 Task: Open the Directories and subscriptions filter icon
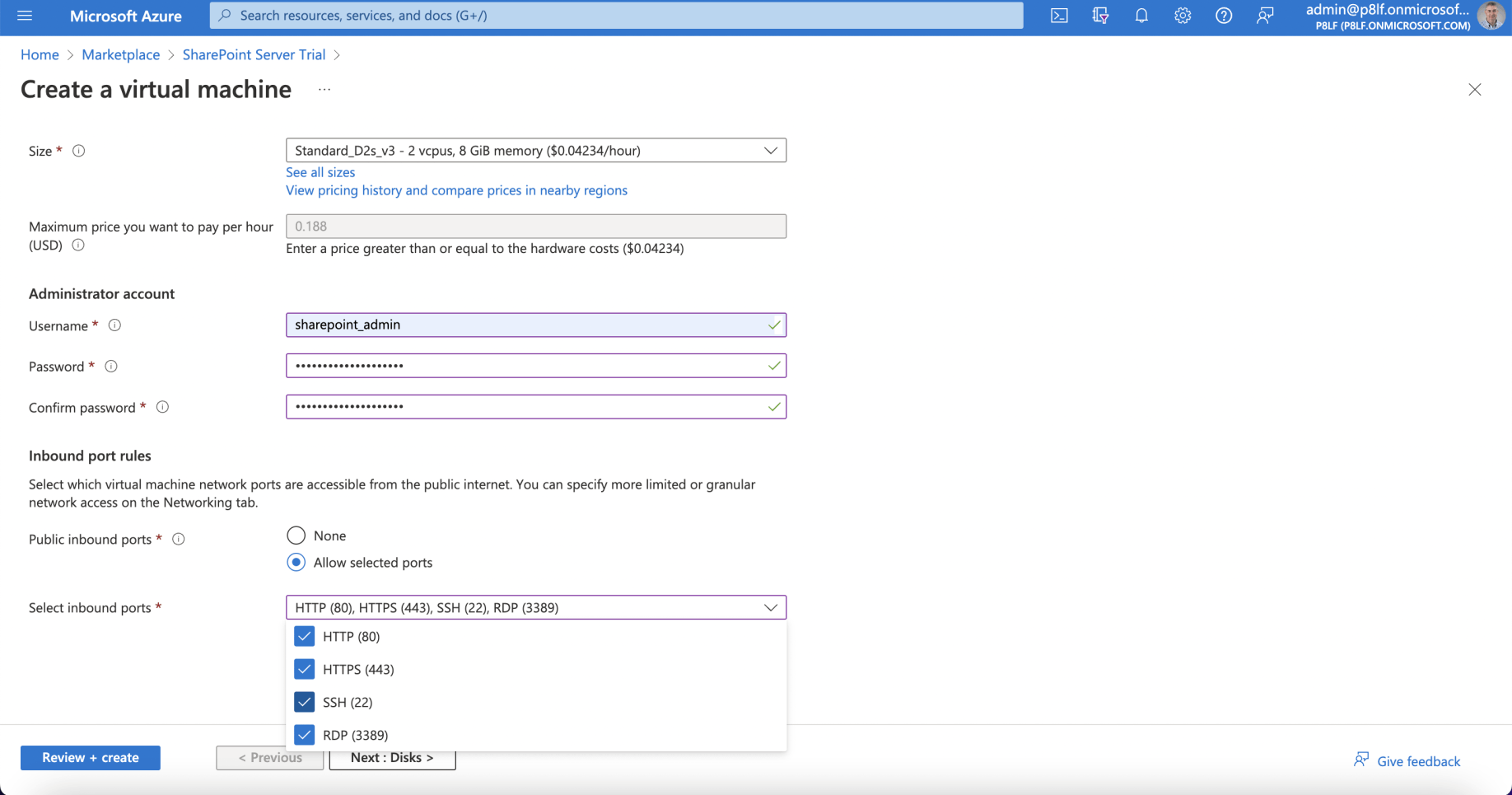[1100, 16]
